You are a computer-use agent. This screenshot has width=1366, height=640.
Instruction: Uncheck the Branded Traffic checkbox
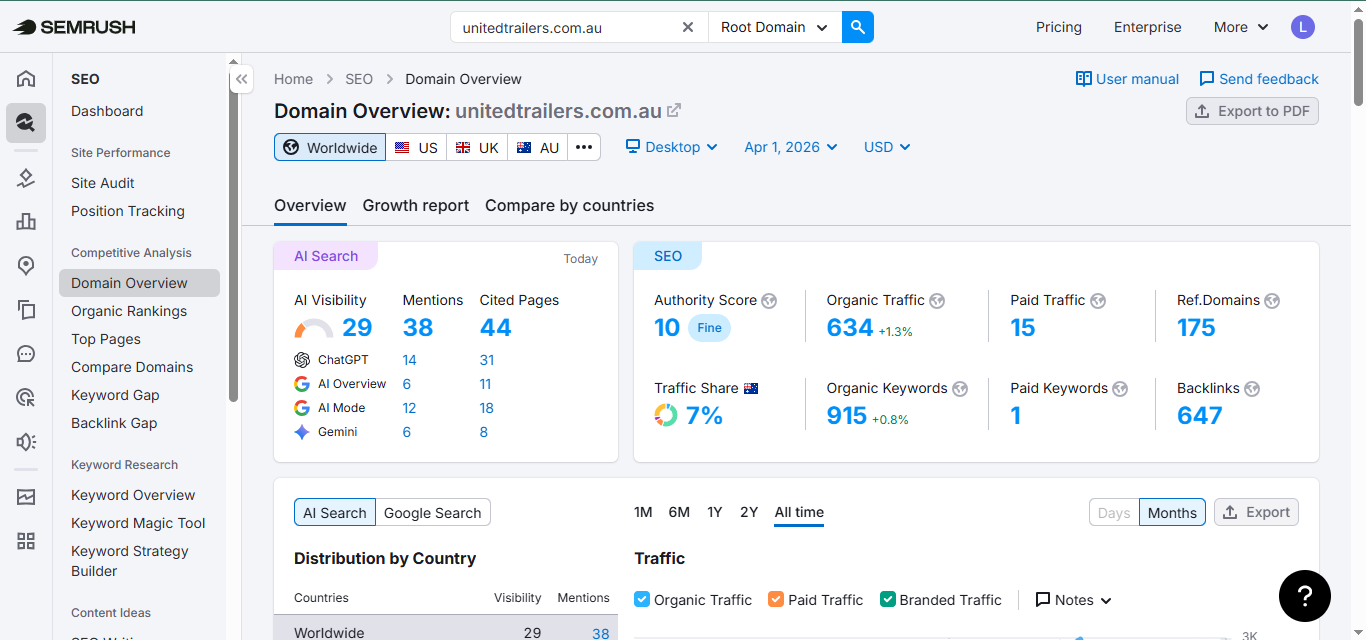[x=887, y=599]
